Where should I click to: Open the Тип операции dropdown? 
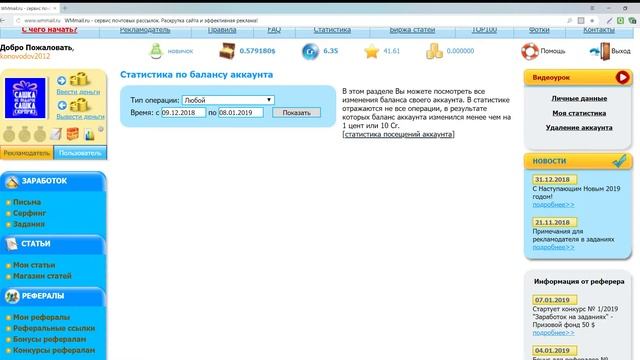[228, 100]
